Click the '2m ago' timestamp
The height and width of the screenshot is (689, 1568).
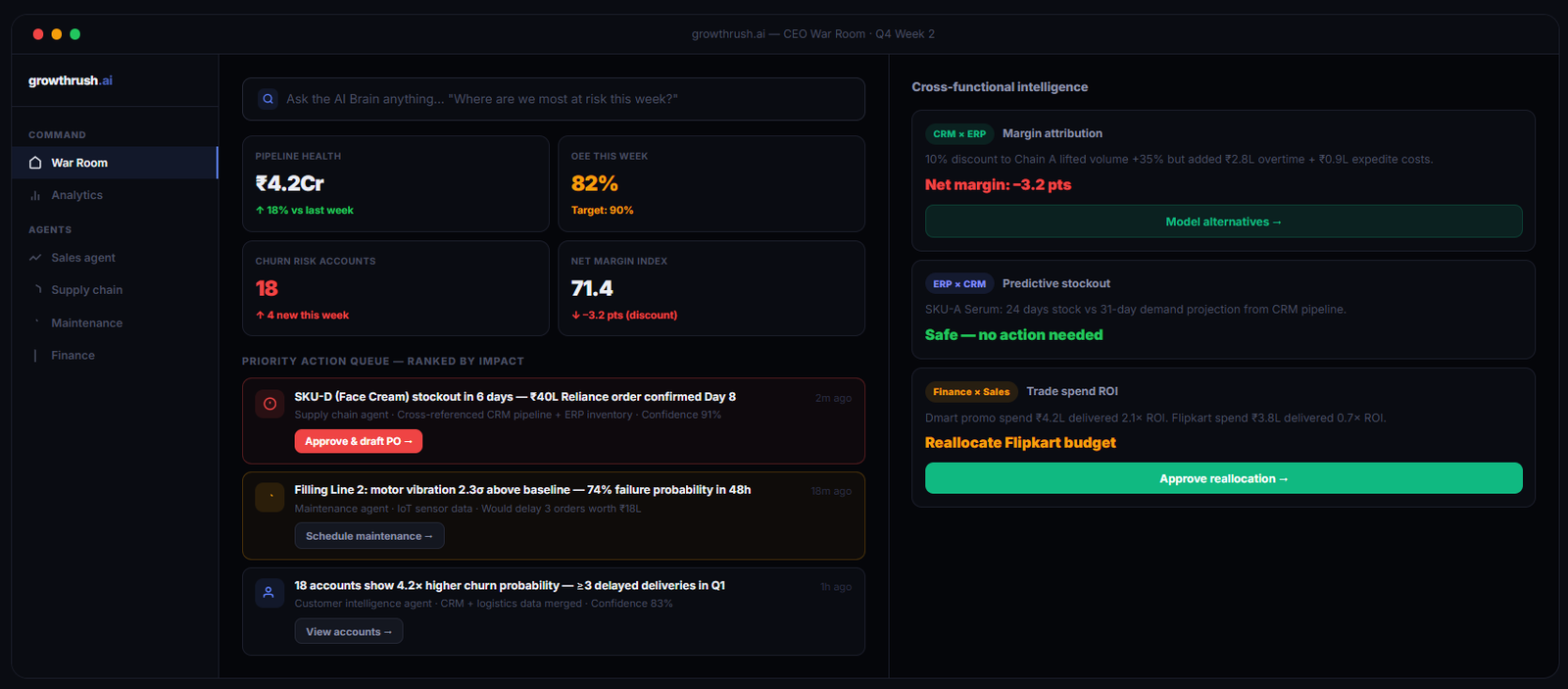(833, 398)
